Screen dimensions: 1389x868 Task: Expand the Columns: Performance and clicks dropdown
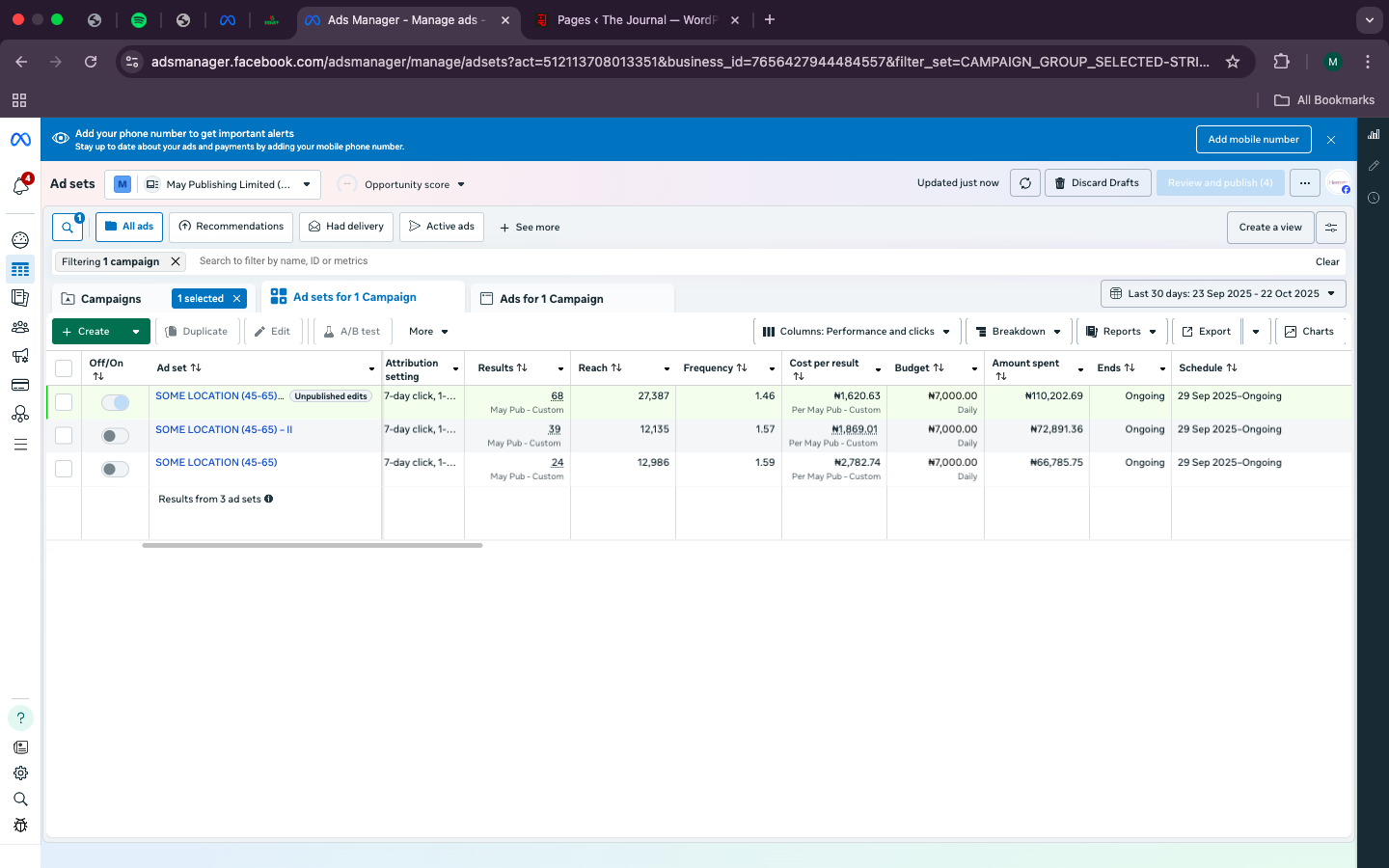[x=856, y=332]
